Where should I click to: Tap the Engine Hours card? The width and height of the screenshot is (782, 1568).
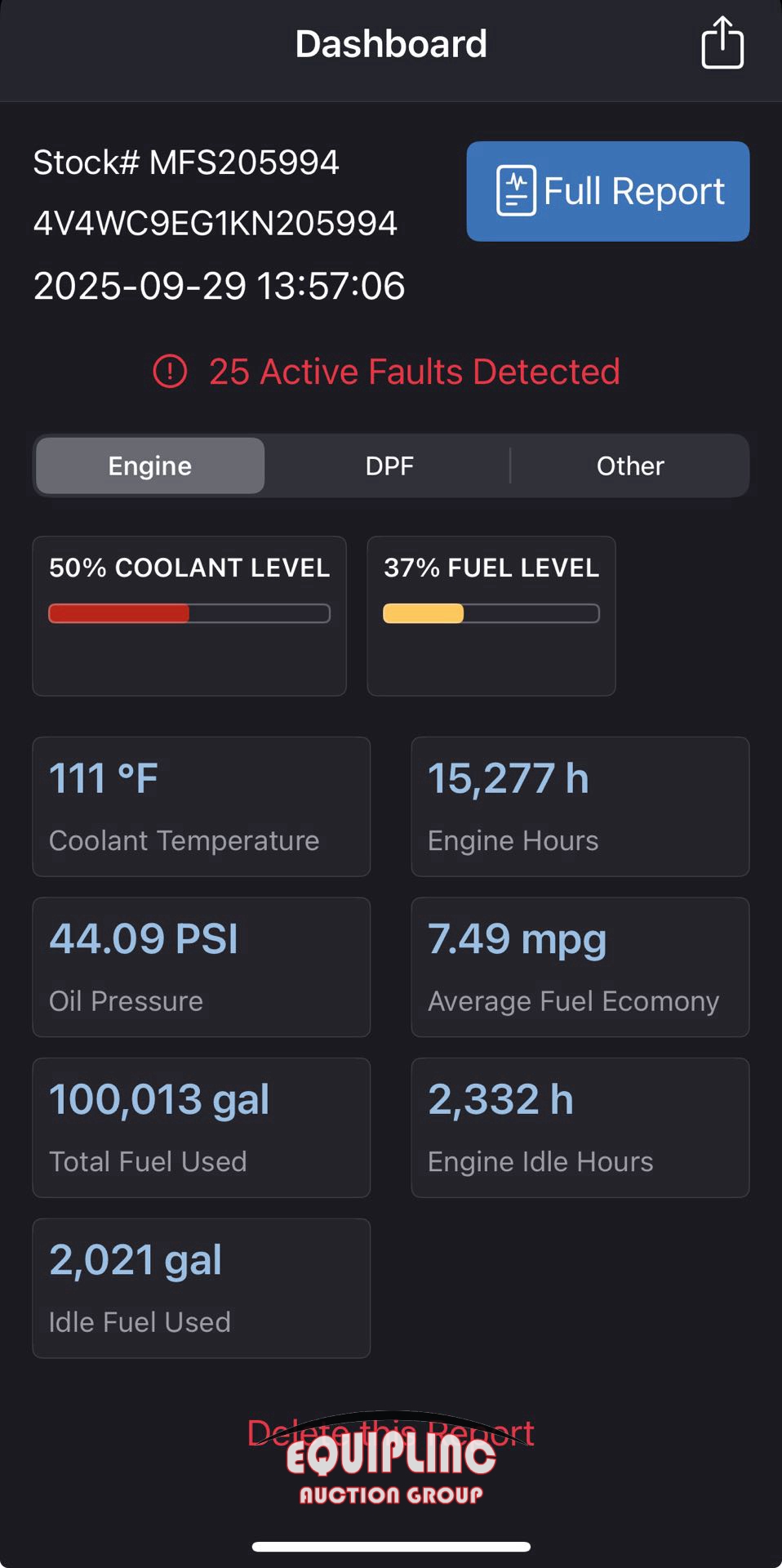[x=580, y=807]
